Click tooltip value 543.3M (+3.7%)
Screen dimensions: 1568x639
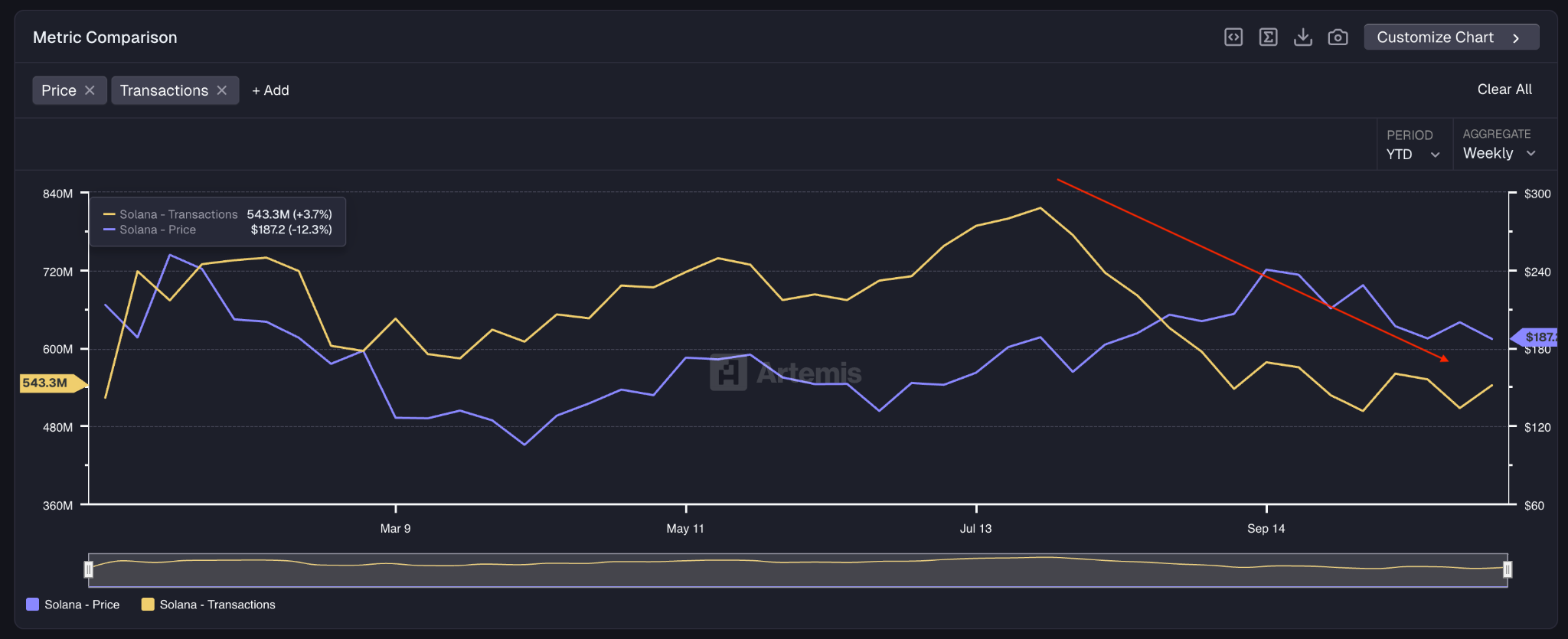click(289, 214)
